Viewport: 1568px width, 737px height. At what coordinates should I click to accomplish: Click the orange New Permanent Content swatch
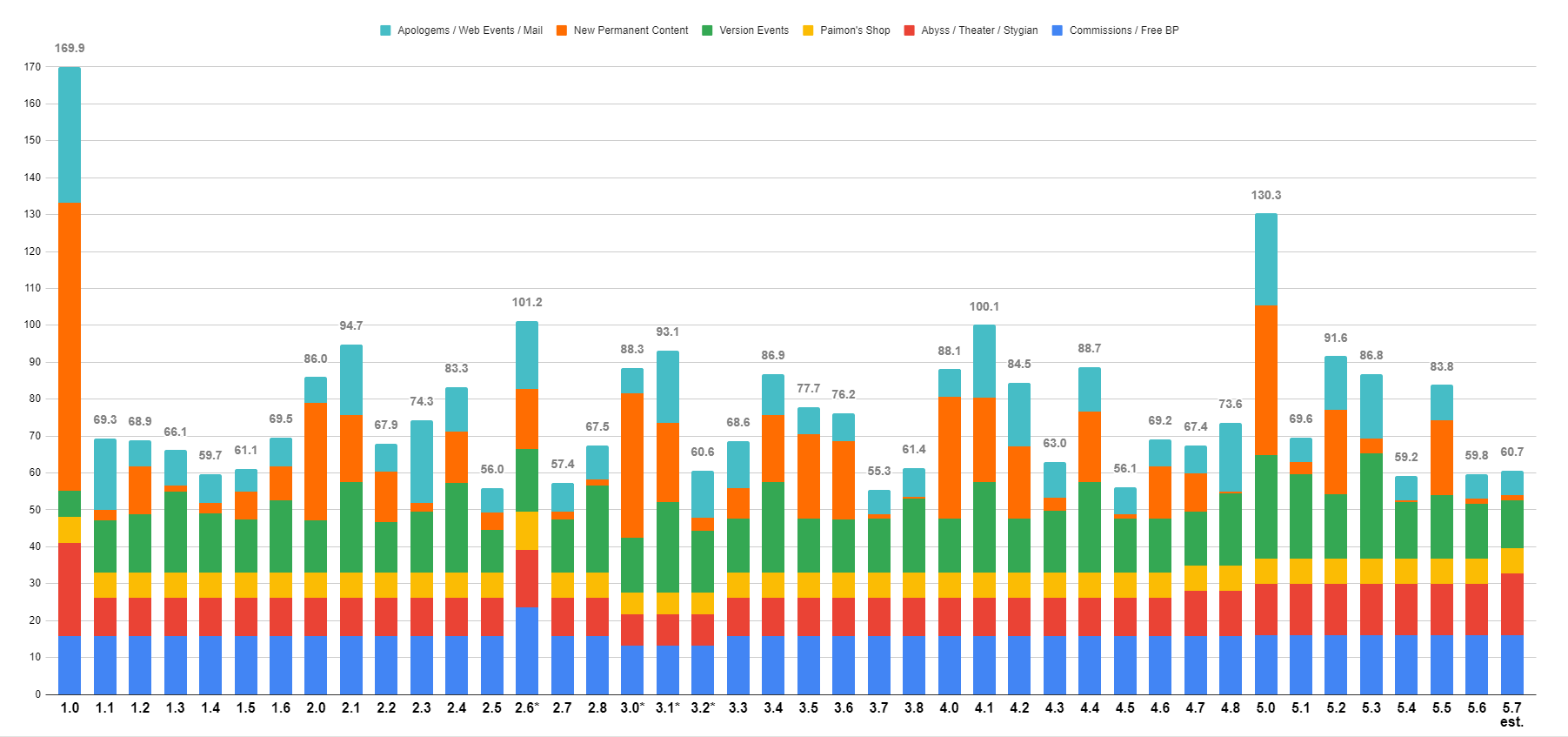pyautogui.click(x=562, y=30)
